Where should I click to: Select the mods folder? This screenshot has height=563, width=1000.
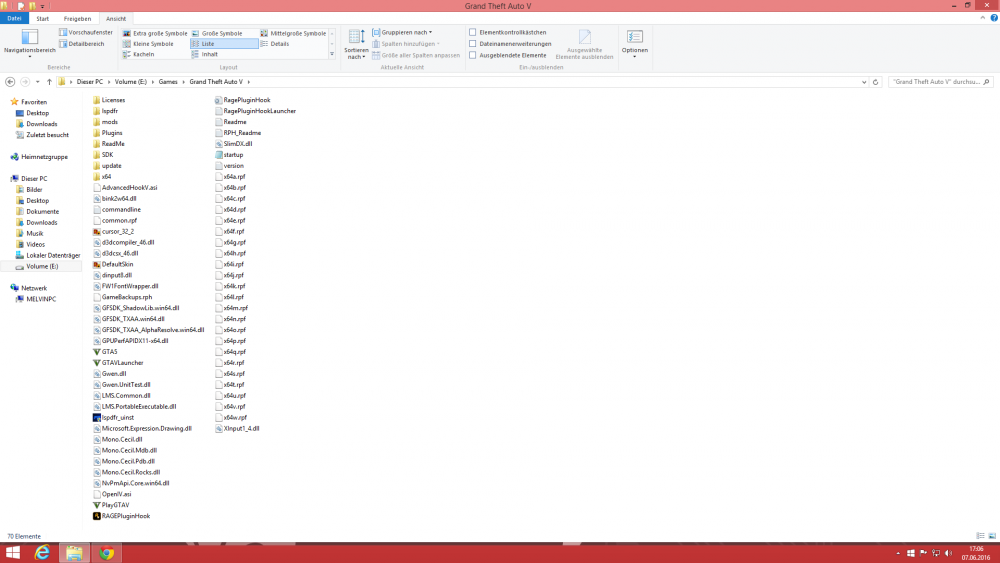coord(110,122)
